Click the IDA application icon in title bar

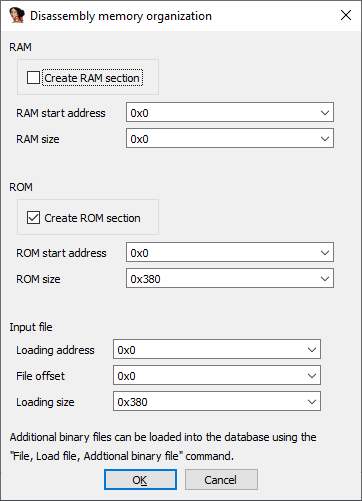tap(17, 15)
